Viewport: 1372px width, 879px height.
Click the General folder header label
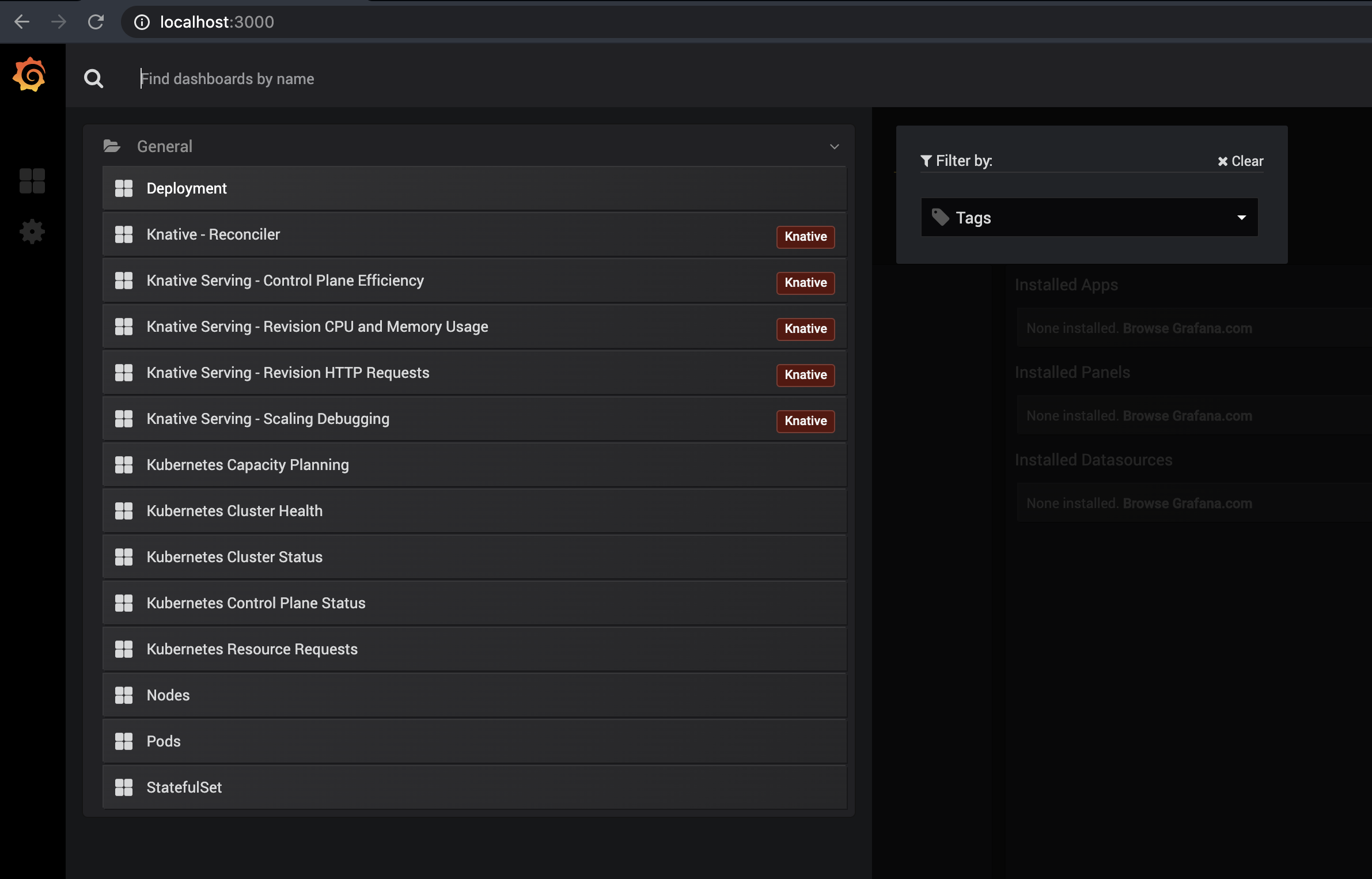click(x=165, y=146)
